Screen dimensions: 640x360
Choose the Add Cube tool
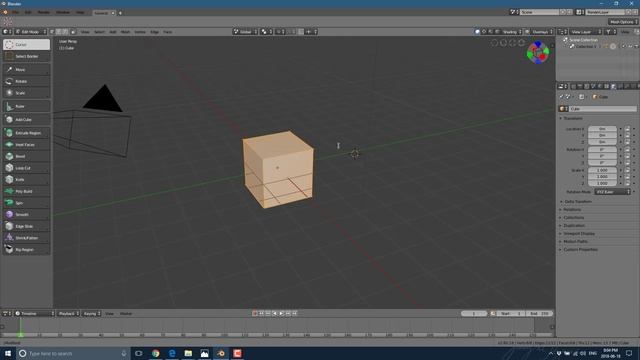point(27,120)
